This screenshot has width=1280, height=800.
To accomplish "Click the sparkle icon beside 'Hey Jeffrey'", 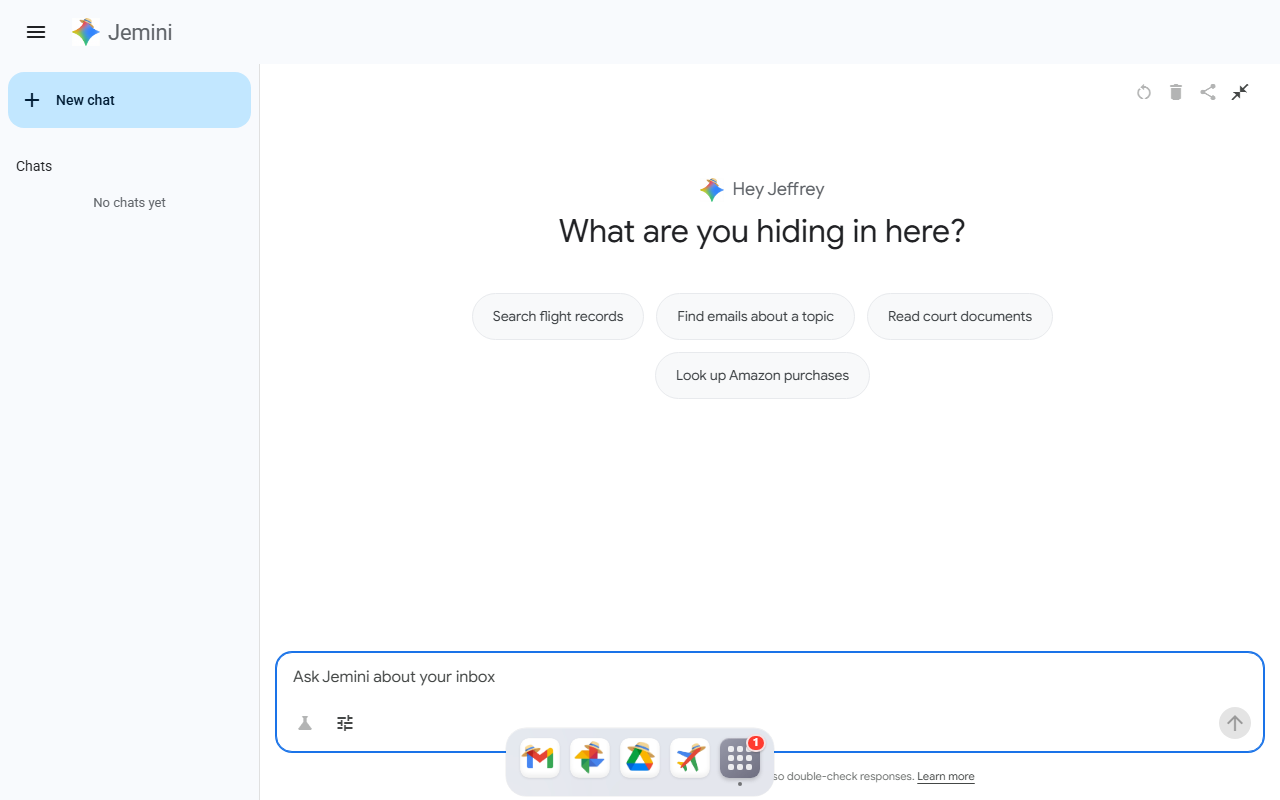I will click(x=712, y=189).
